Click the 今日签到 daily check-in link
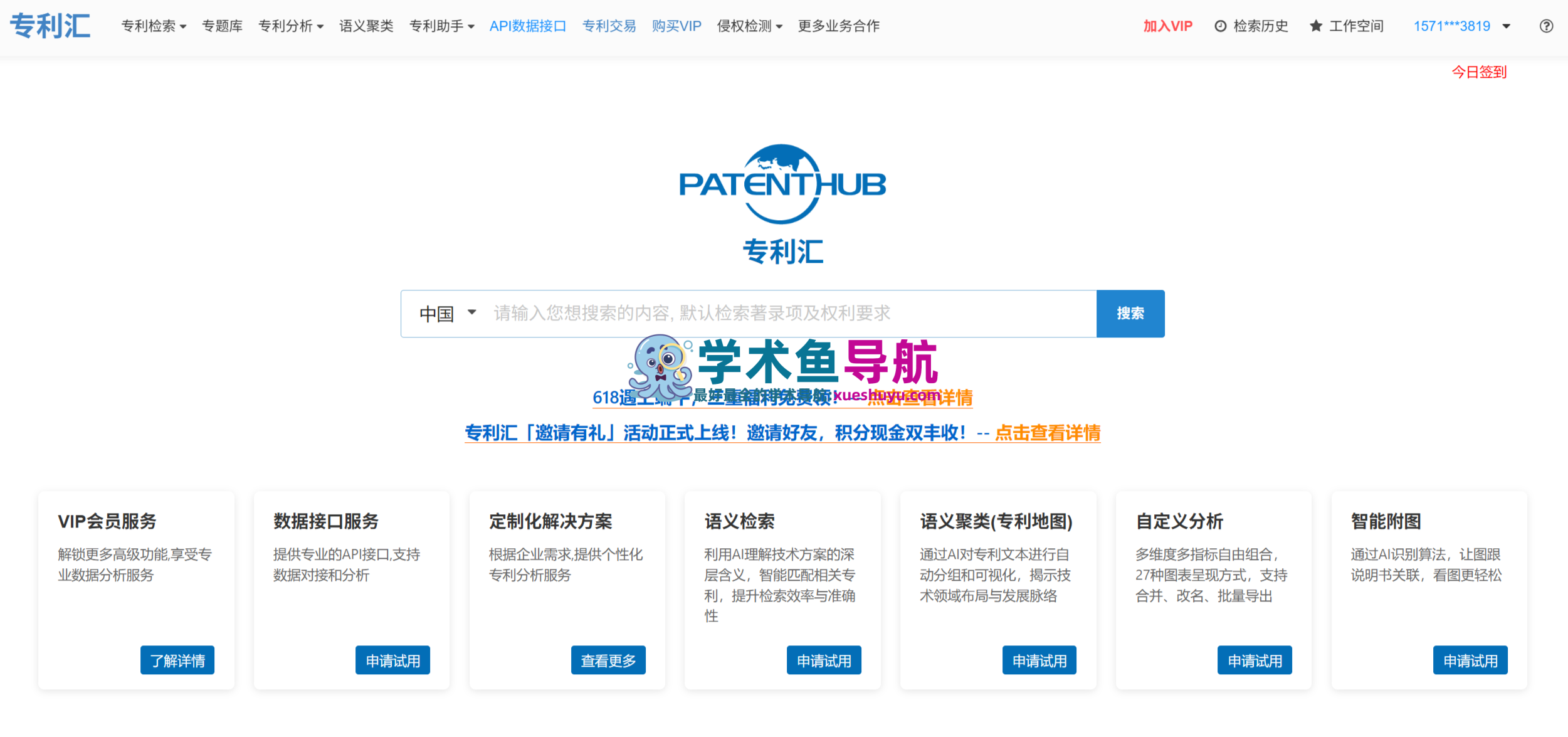This screenshot has height=737, width=1568. point(1479,72)
